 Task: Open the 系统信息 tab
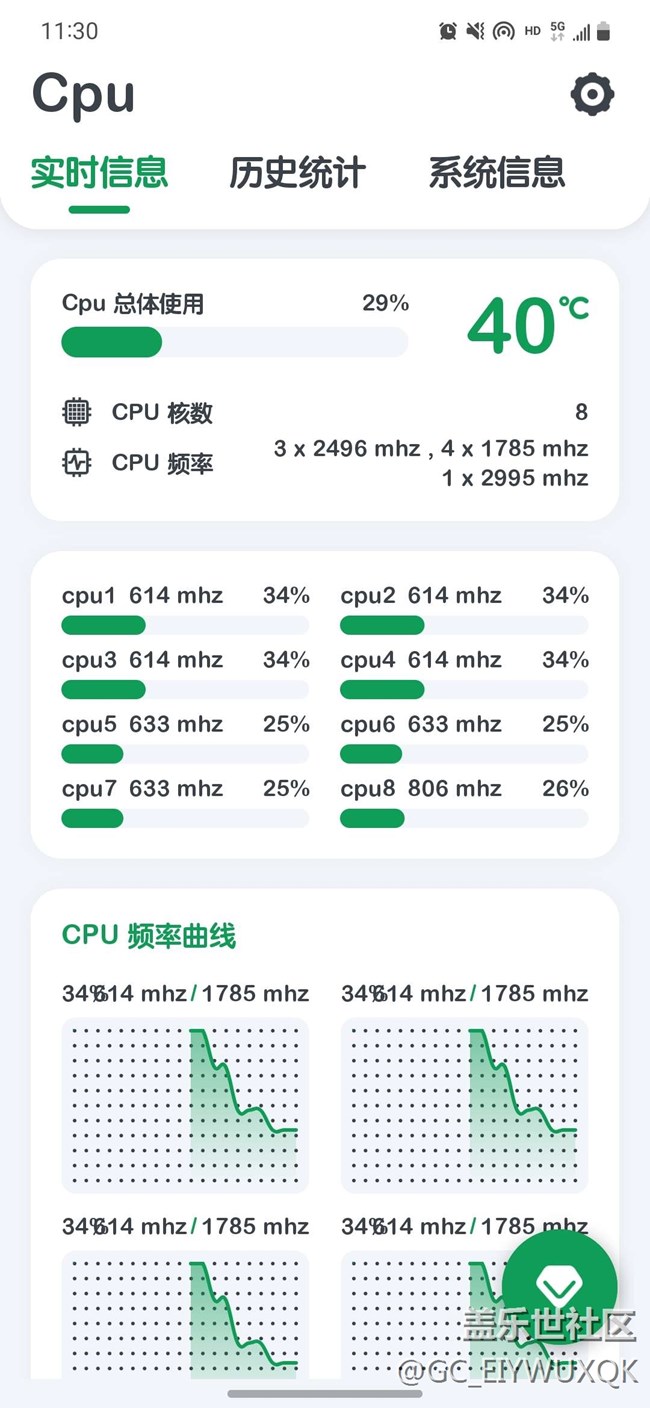(x=497, y=172)
